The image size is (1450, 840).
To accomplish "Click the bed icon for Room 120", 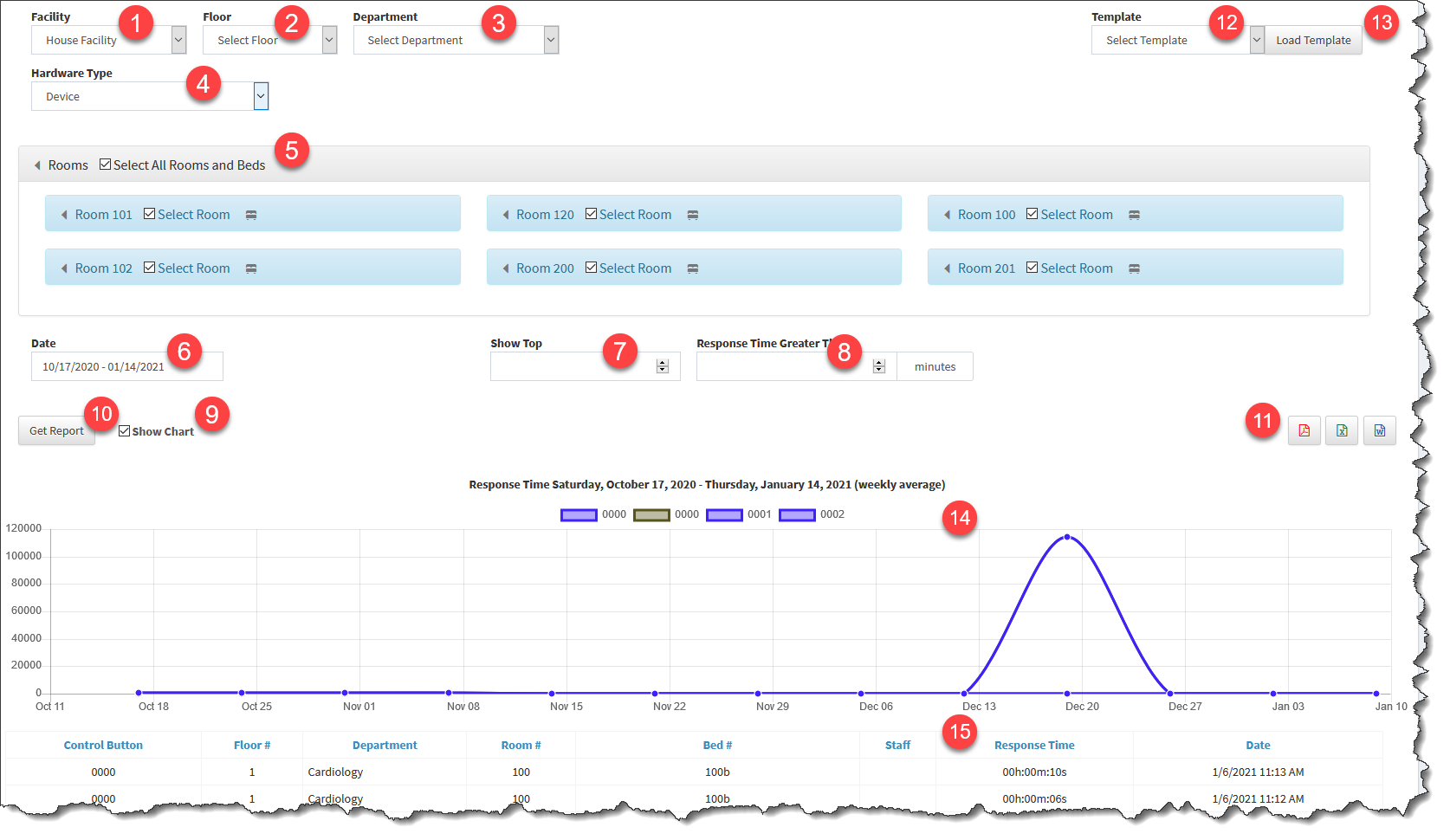I will (x=693, y=215).
